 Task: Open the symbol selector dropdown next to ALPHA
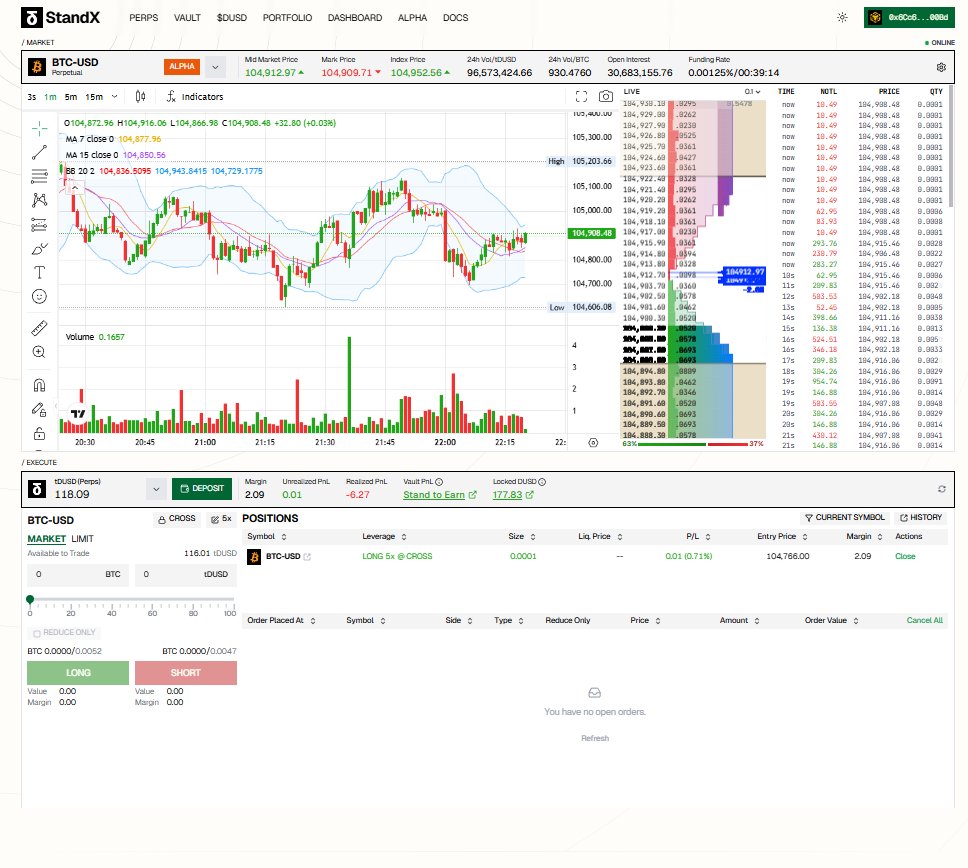[x=213, y=66]
